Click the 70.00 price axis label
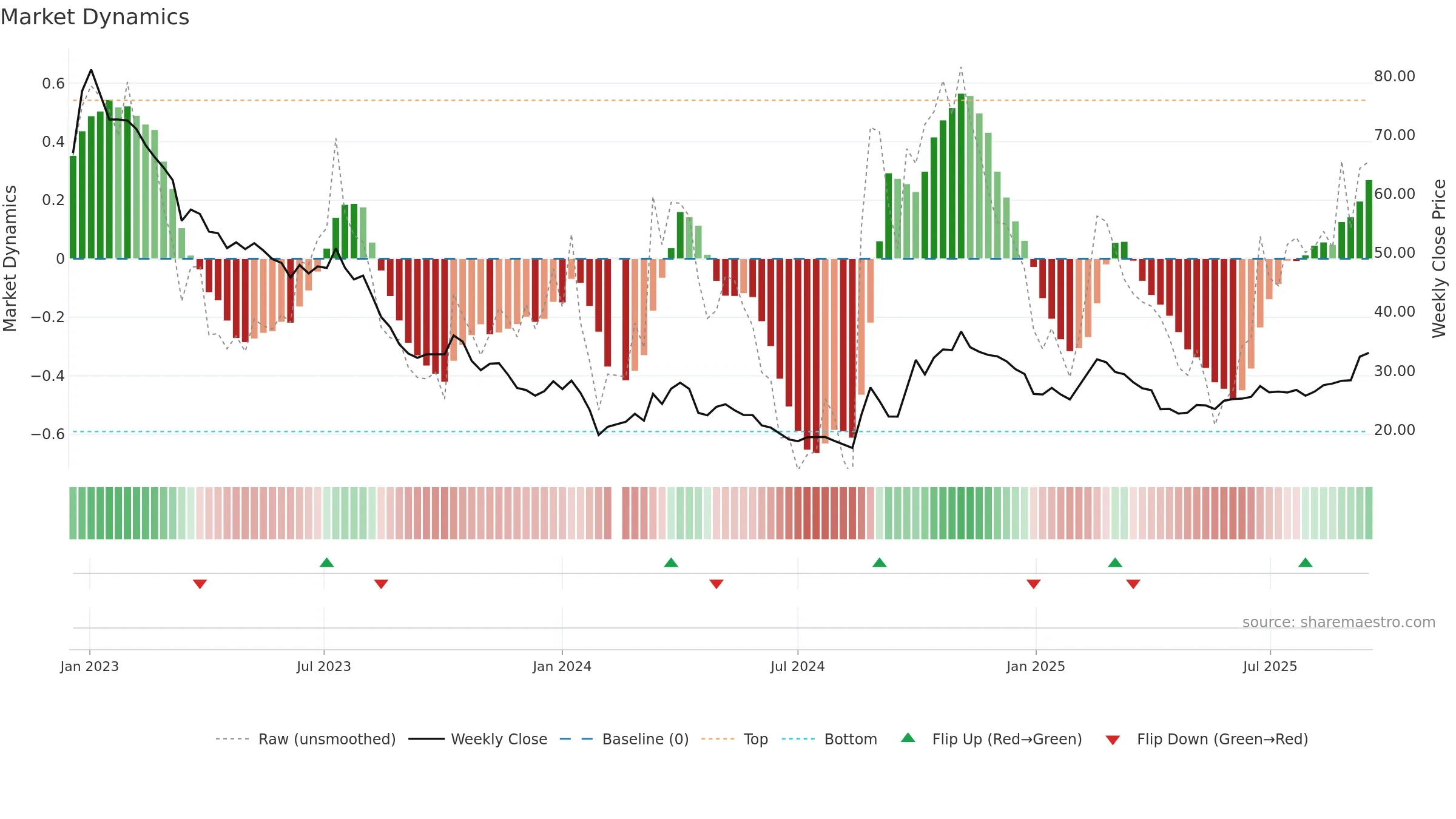Image resolution: width=1456 pixels, height=819 pixels. [1395, 135]
